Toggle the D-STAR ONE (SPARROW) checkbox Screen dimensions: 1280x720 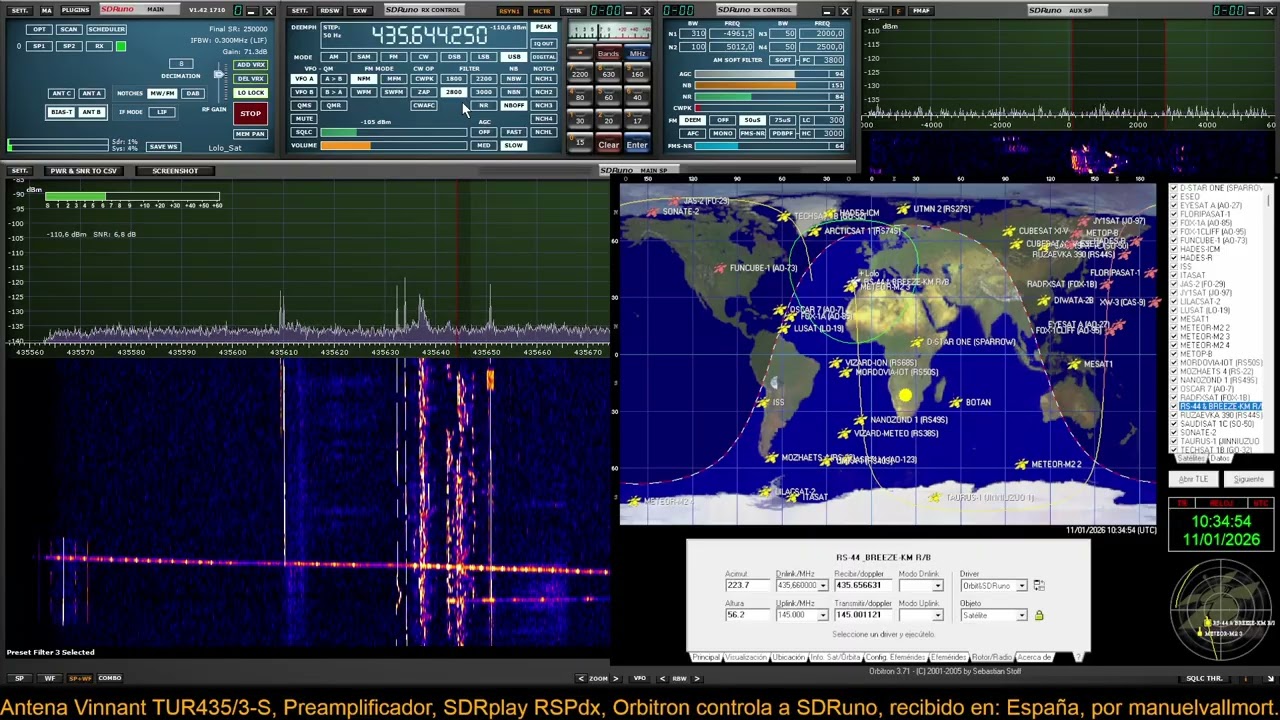click(1175, 188)
